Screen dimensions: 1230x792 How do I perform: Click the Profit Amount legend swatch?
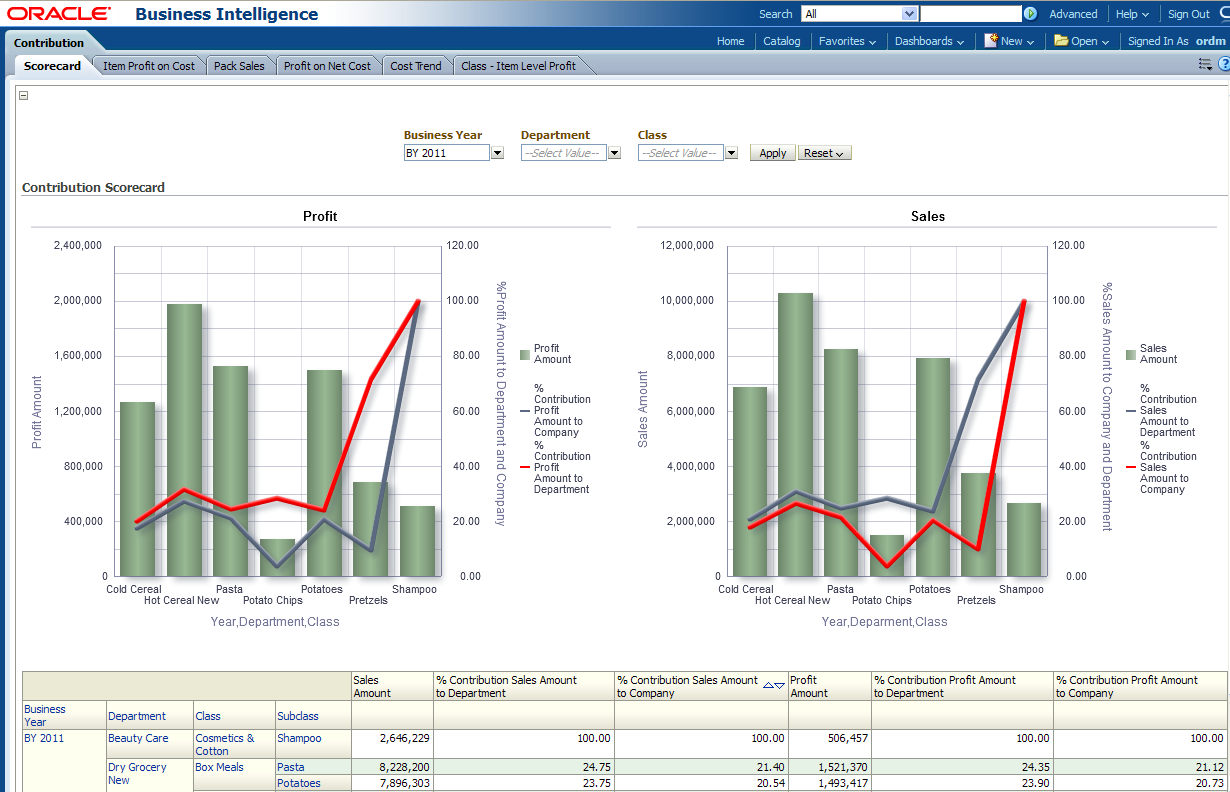525,354
